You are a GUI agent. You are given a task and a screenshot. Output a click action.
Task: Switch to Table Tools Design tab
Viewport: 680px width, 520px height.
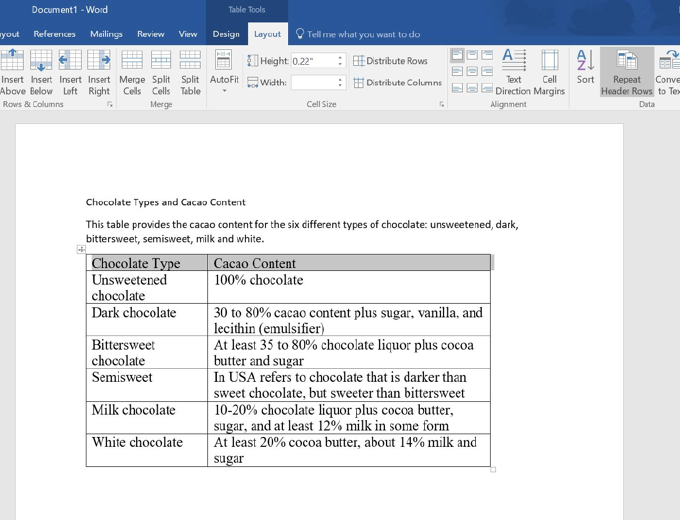click(226, 34)
